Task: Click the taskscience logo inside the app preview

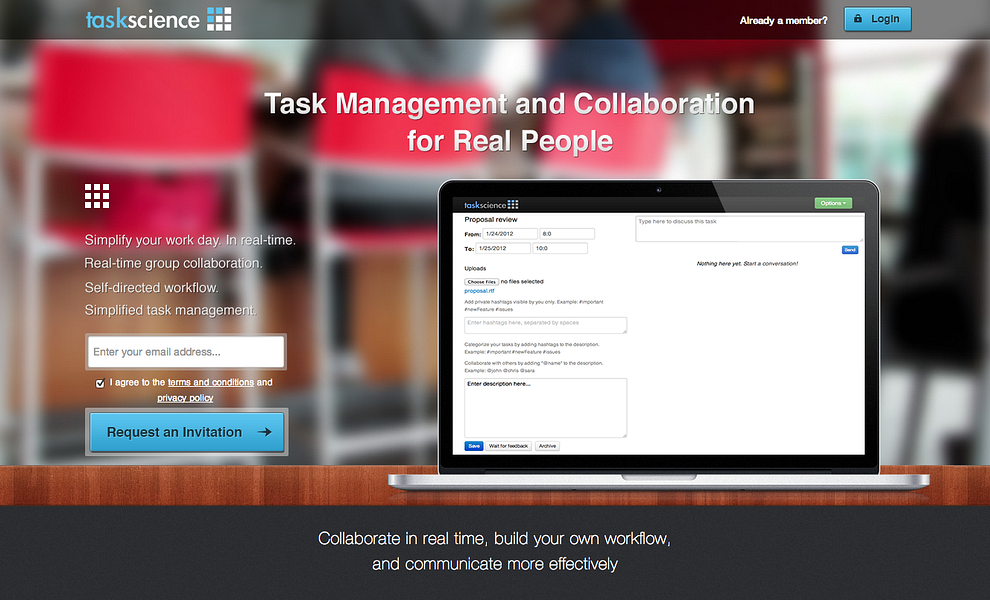Action: click(x=489, y=205)
